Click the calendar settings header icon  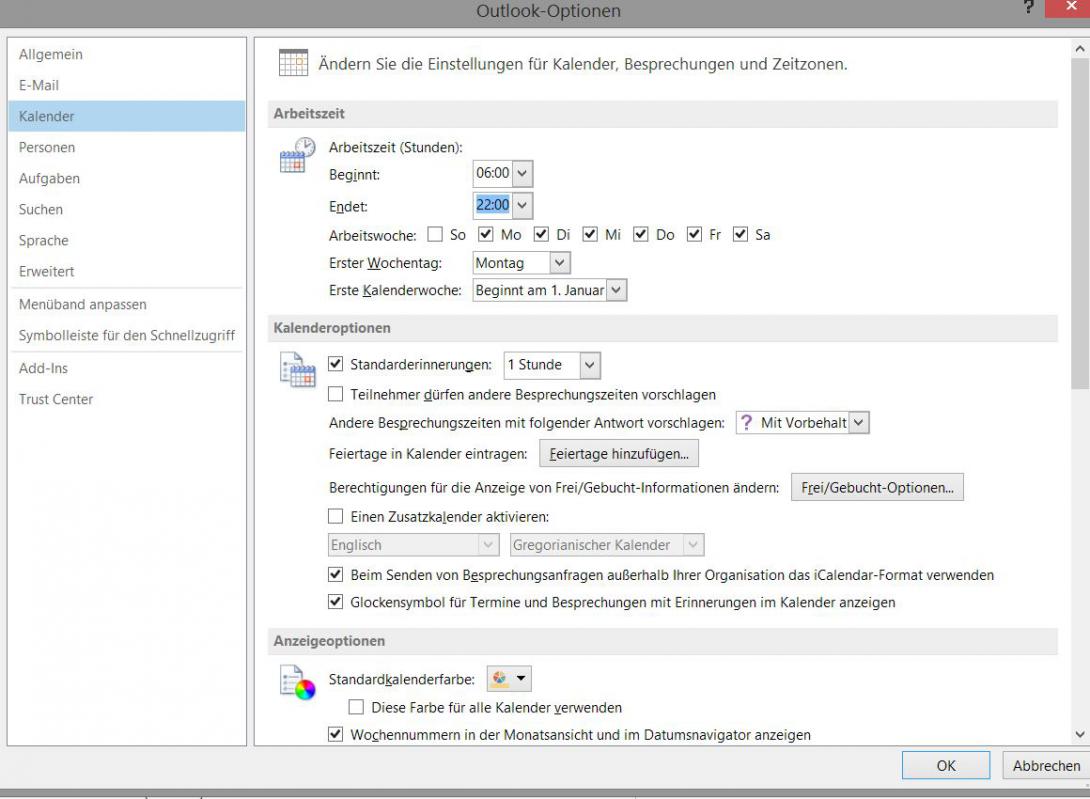pos(293,63)
